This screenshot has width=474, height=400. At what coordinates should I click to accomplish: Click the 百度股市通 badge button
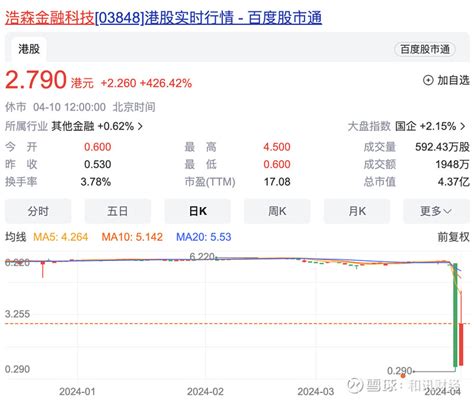pos(425,49)
